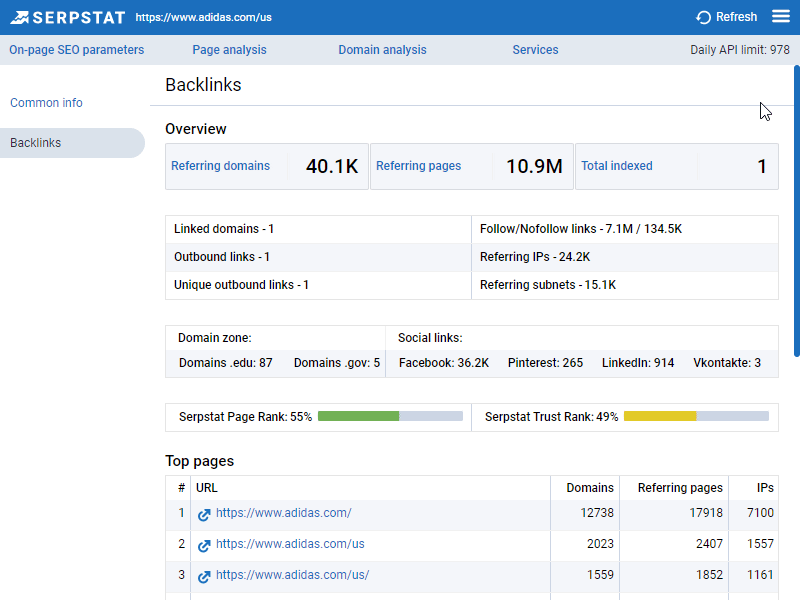800x600 pixels.
Task: Click IPs value 1557
Action: (x=761, y=544)
